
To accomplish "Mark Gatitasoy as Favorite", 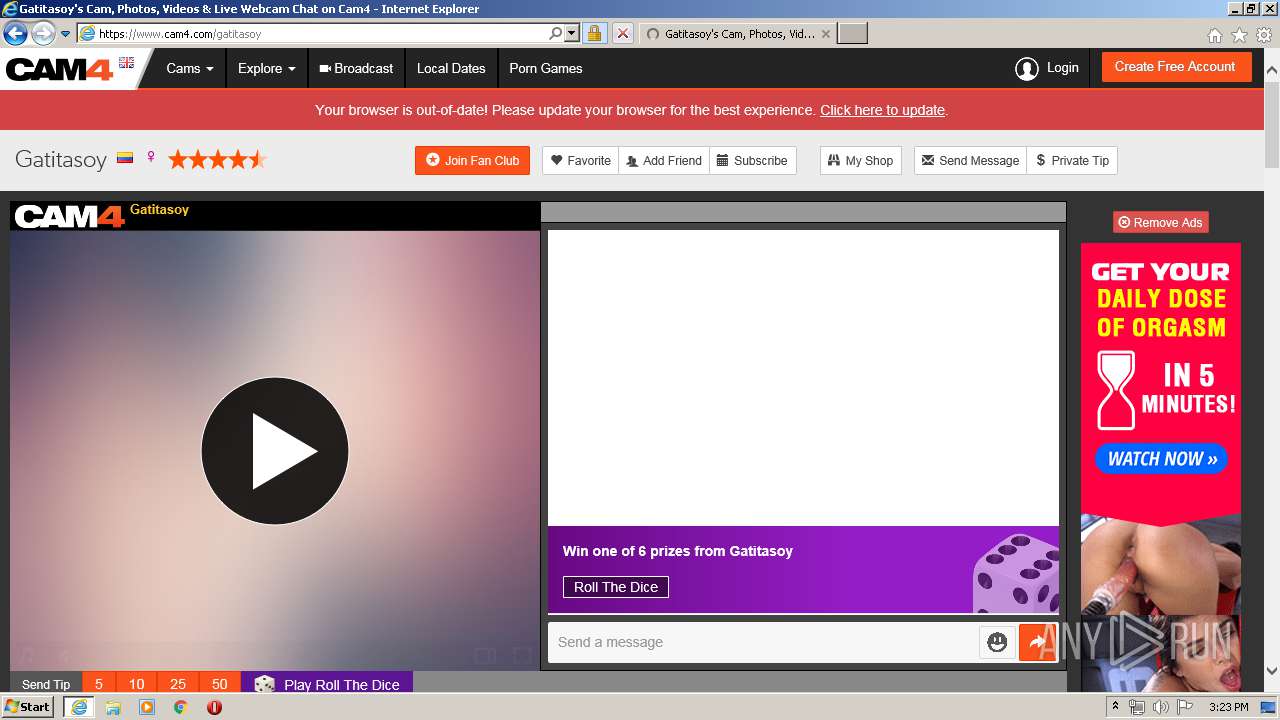I will [581, 160].
